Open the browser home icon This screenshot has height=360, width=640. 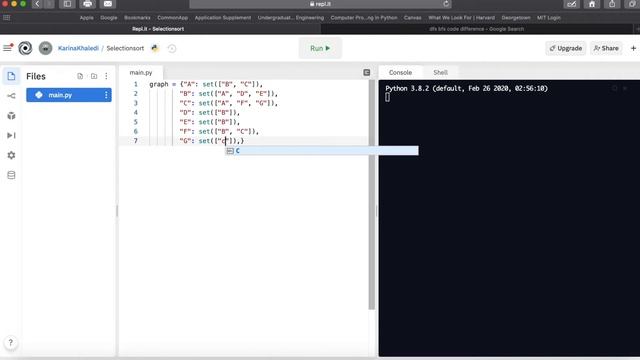(592, 4)
